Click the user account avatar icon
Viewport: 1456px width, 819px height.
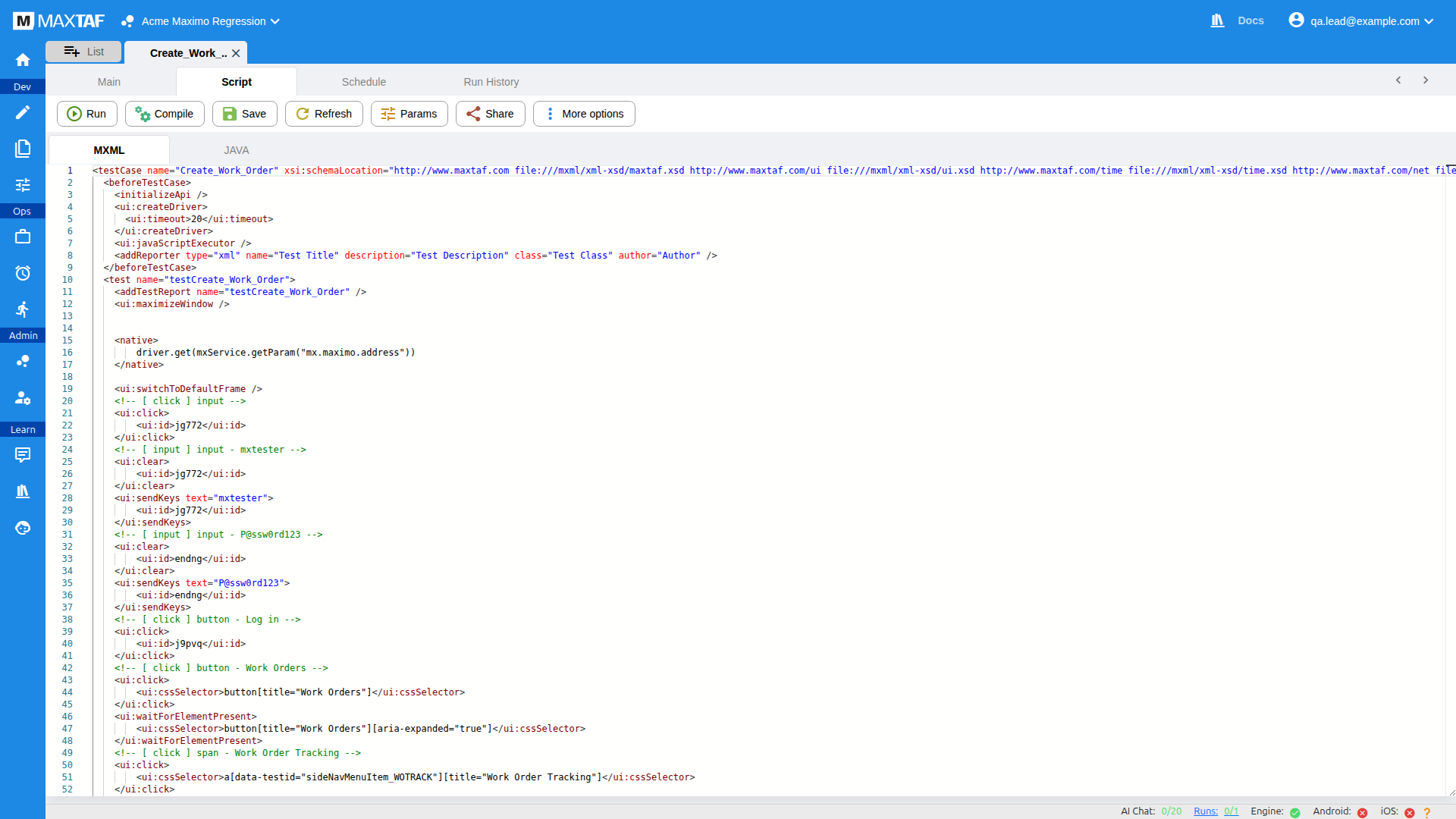(1296, 20)
